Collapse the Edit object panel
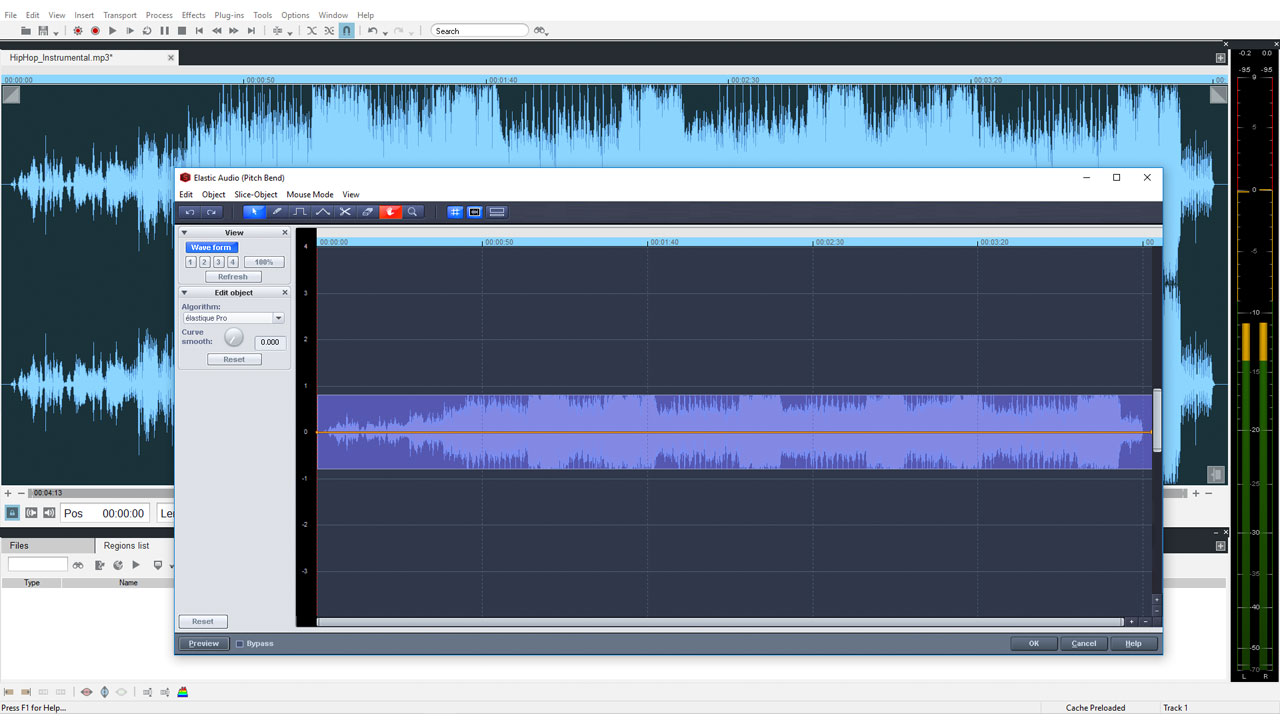This screenshot has height=720, width=1280. coord(184,292)
